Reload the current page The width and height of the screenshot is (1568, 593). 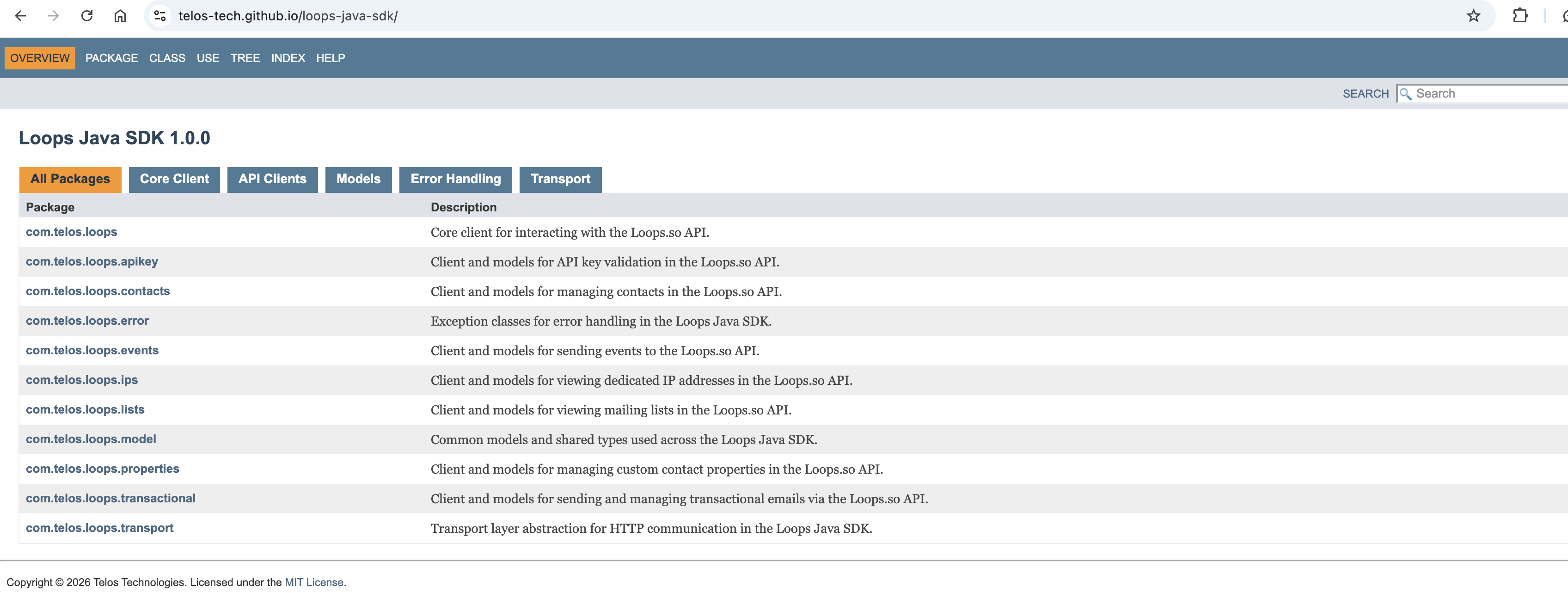pyautogui.click(x=87, y=17)
